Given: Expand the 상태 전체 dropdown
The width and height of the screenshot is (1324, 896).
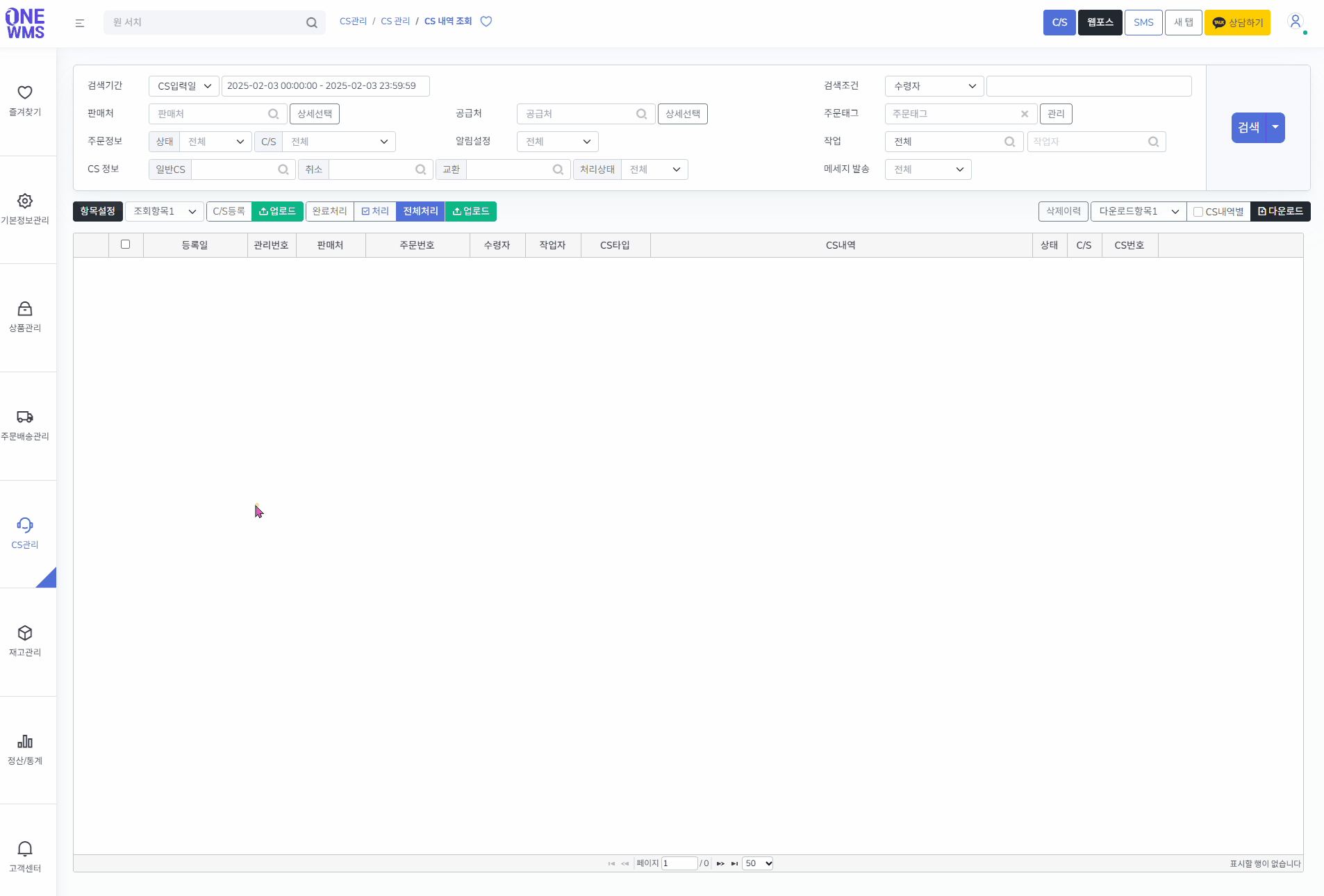Looking at the screenshot, I should (x=216, y=142).
